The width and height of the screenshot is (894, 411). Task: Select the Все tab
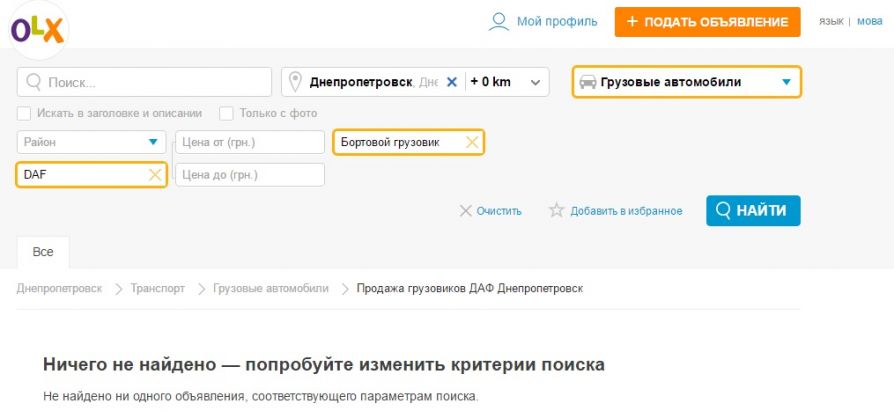tap(43, 252)
